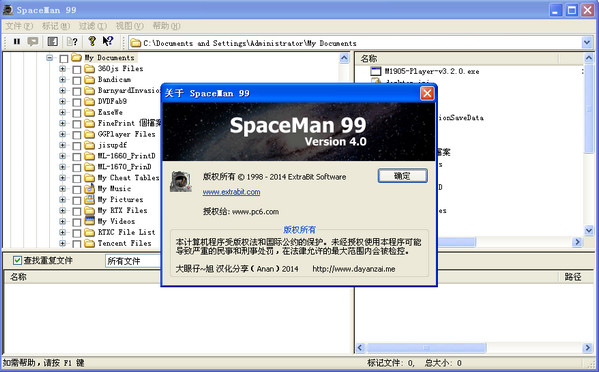Open the 帮助(H) menu
The image size is (599, 372).
click(x=166, y=26)
